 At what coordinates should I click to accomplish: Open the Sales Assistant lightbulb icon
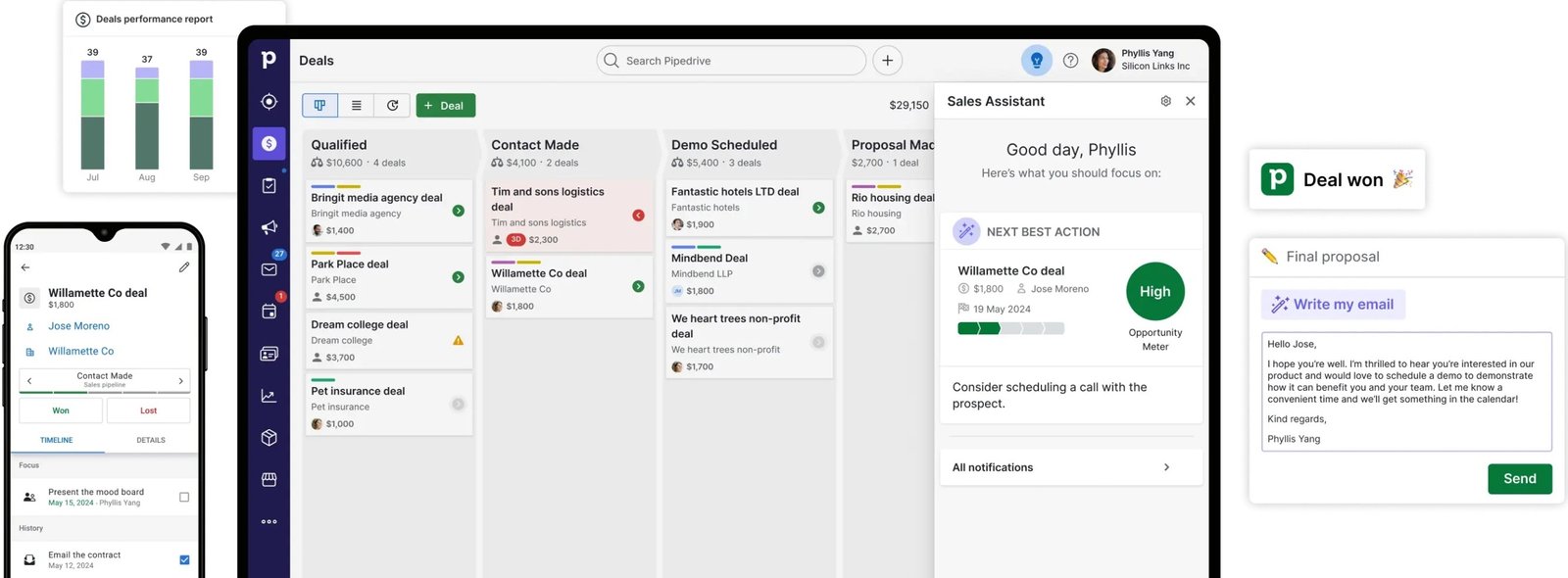tap(1037, 61)
